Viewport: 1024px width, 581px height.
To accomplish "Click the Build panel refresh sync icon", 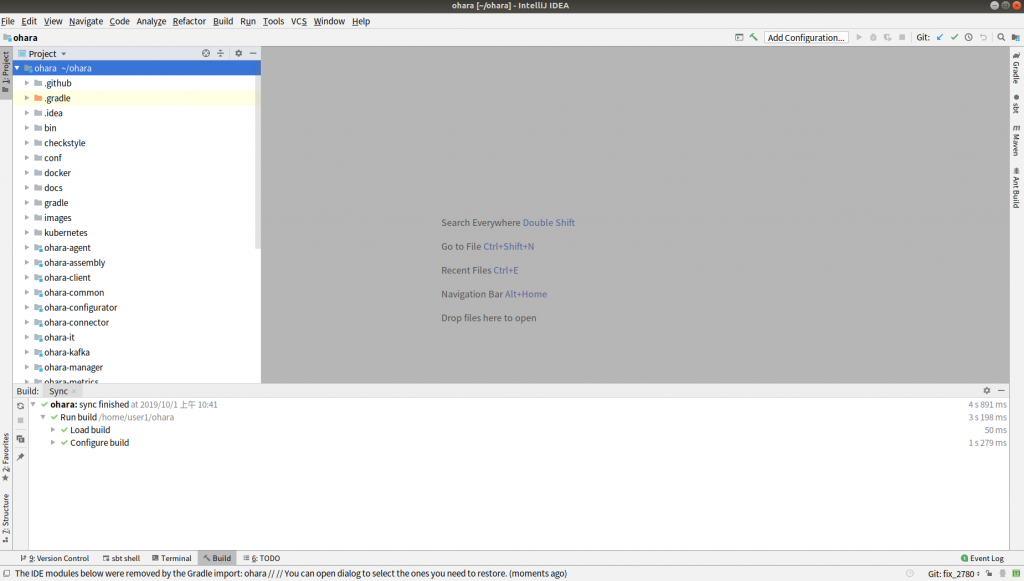I will [x=20, y=405].
